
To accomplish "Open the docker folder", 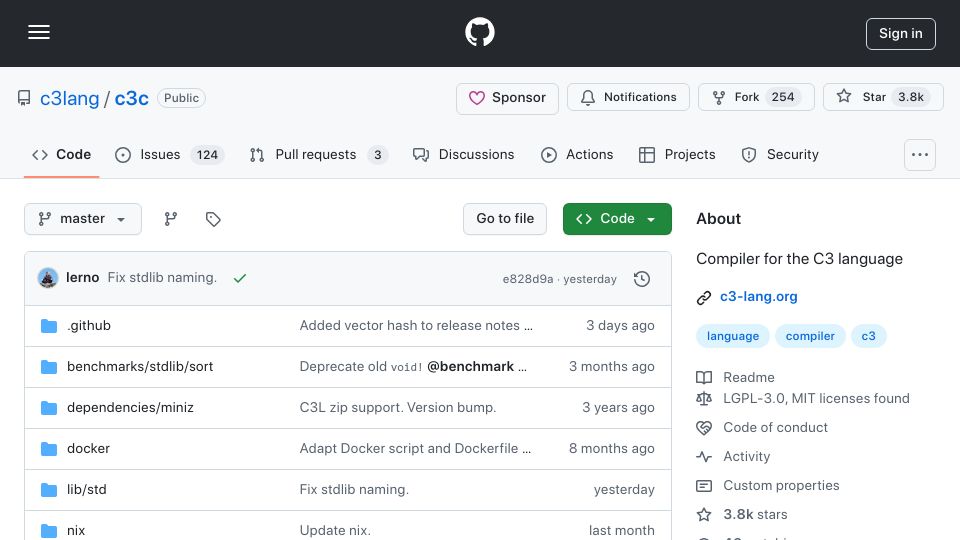I will [88, 449].
